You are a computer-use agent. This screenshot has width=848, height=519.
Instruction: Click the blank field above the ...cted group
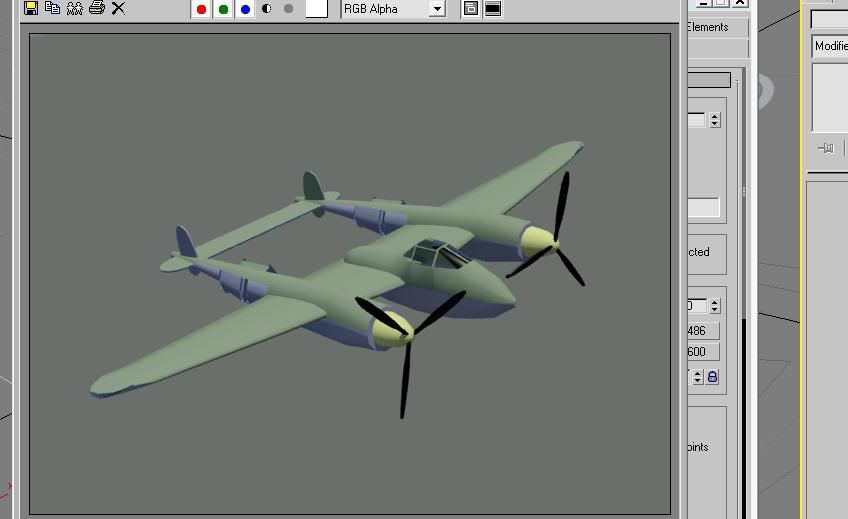(x=704, y=207)
